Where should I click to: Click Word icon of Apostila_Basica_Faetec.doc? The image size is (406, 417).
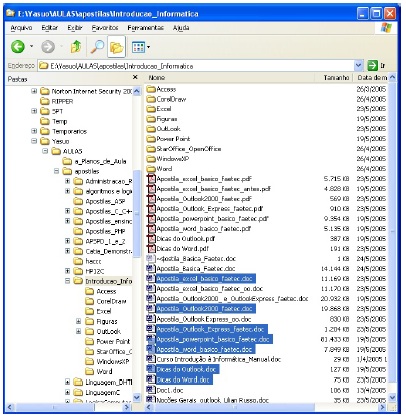(x=151, y=268)
